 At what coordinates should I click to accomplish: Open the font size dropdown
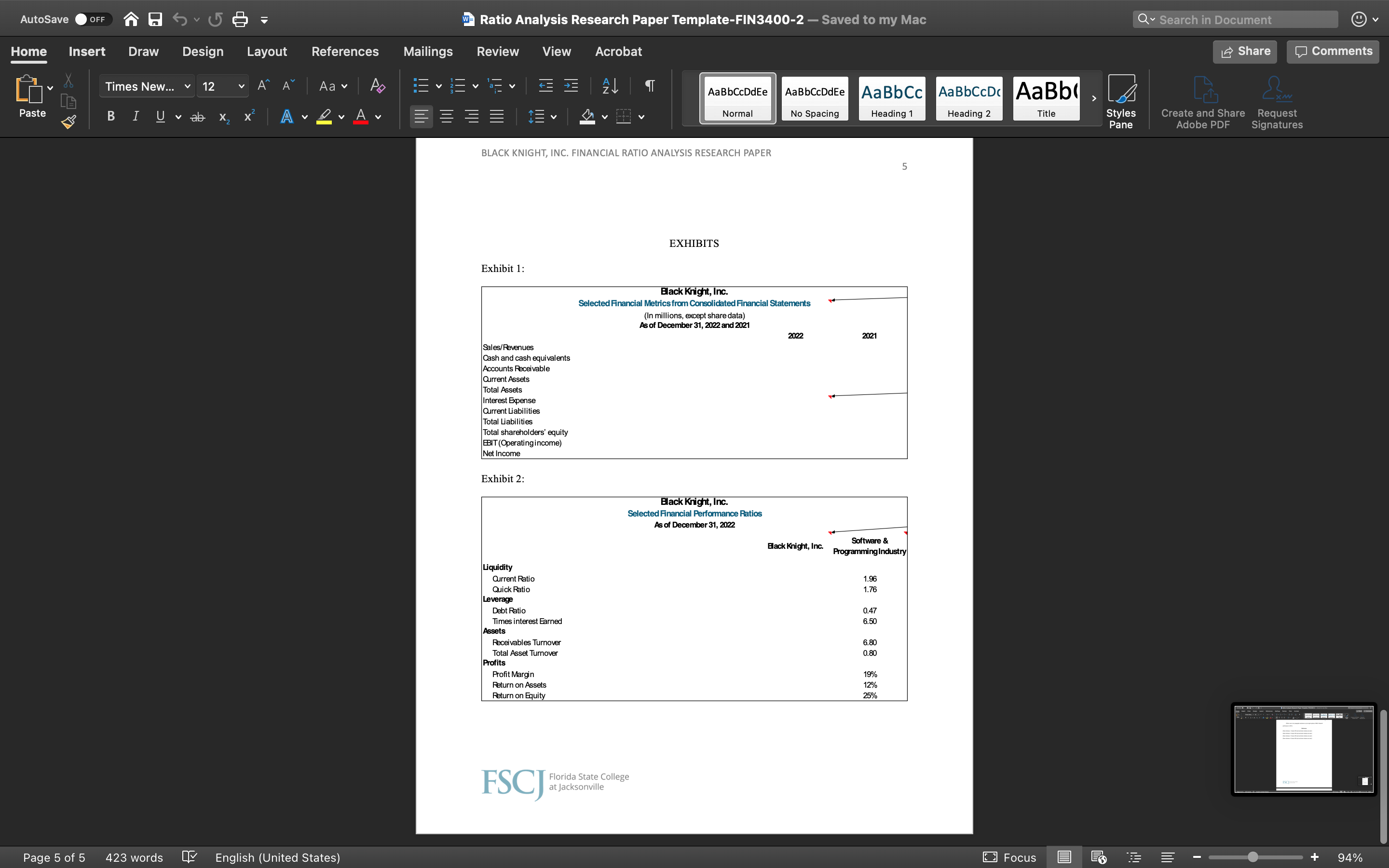pos(241,87)
